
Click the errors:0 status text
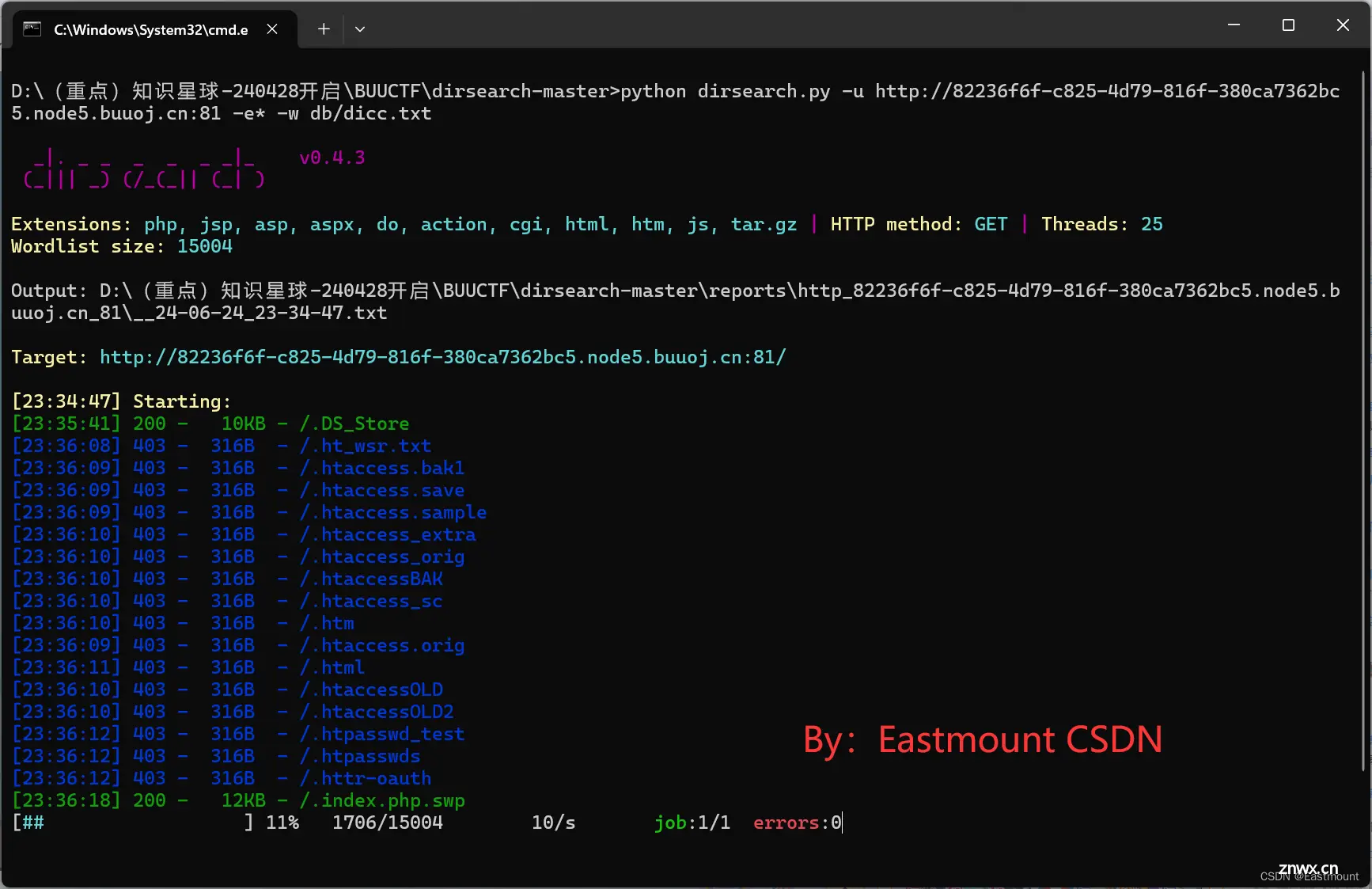[x=798, y=823]
